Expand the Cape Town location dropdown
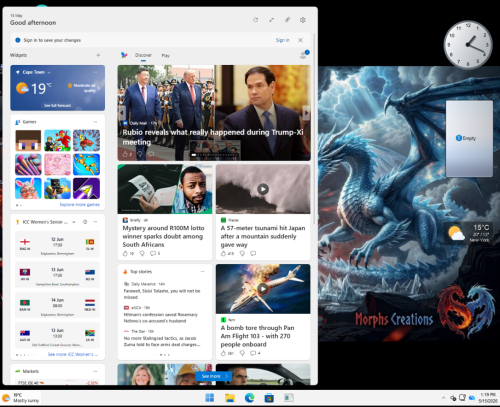 (x=49, y=72)
